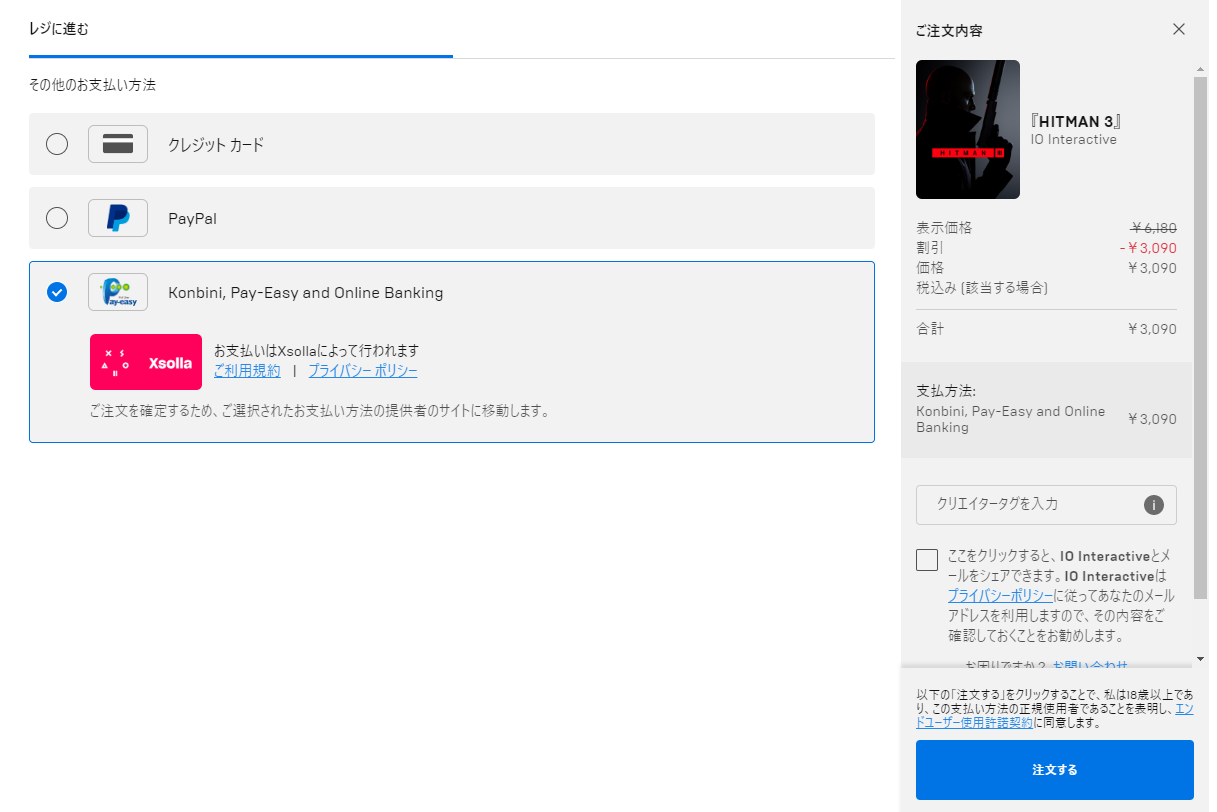
Task: Click the その他のお支払い方法 heading
Action: (x=92, y=85)
